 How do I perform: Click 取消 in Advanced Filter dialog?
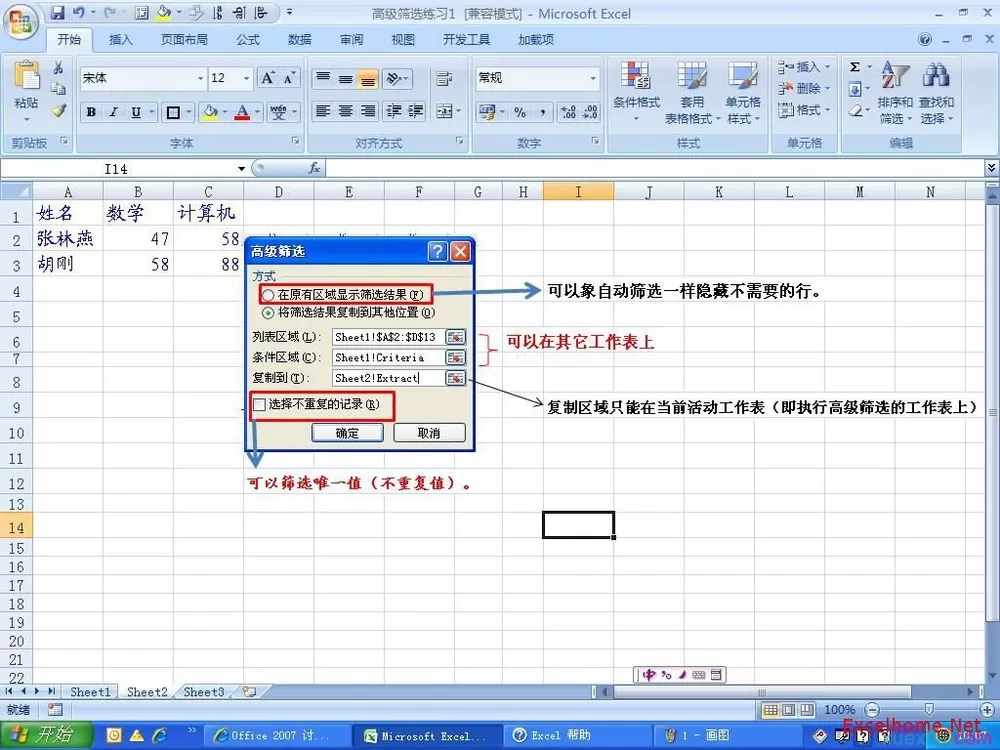tap(429, 433)
